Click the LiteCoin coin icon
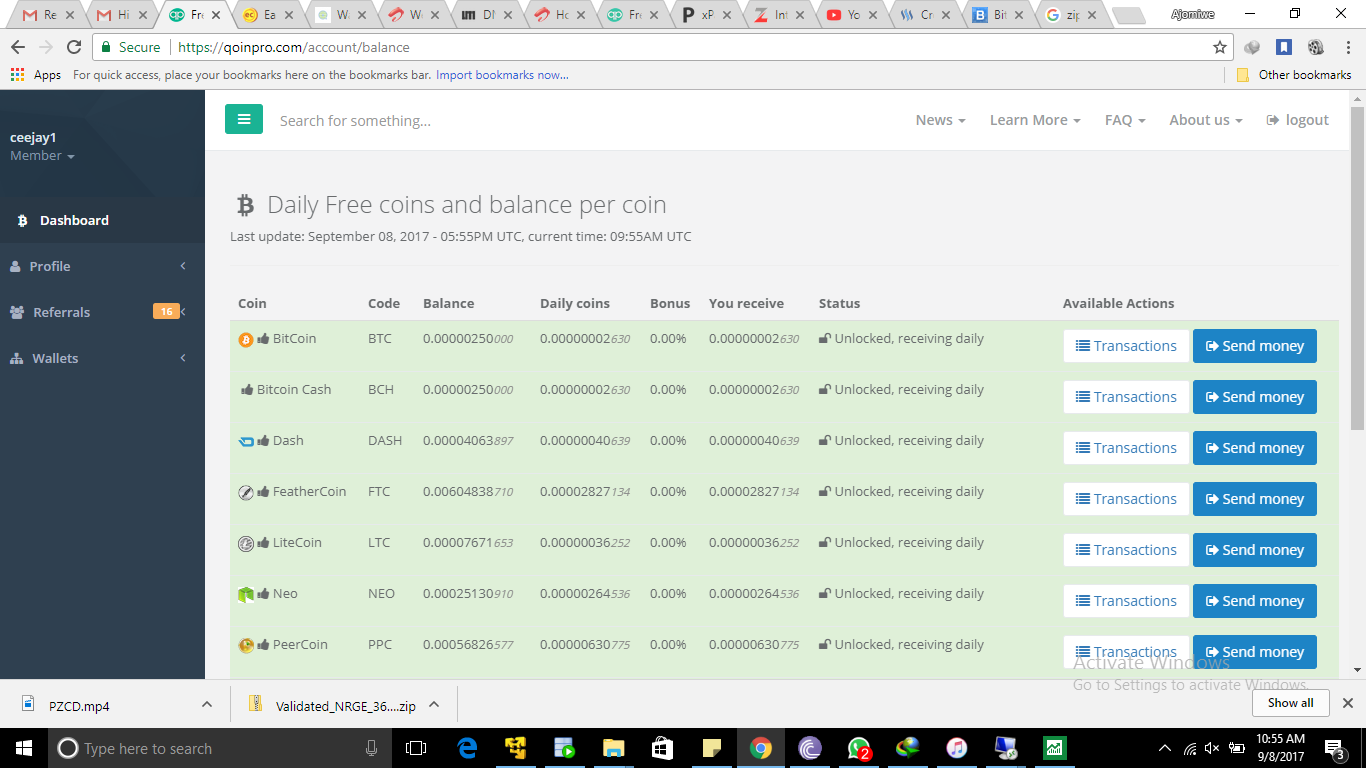 click(x=246, y=543)
